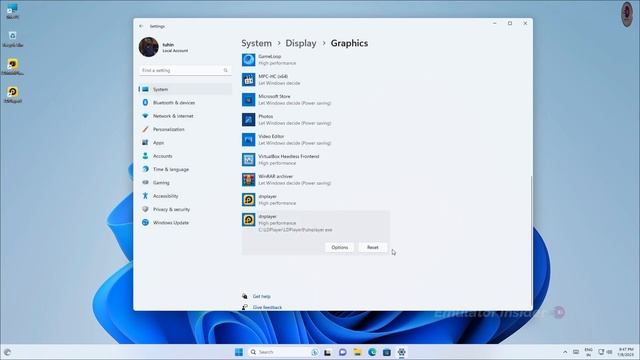640x360 pixels.
Task: Show hidden system tray icons
Action: [x=565, y=352]
